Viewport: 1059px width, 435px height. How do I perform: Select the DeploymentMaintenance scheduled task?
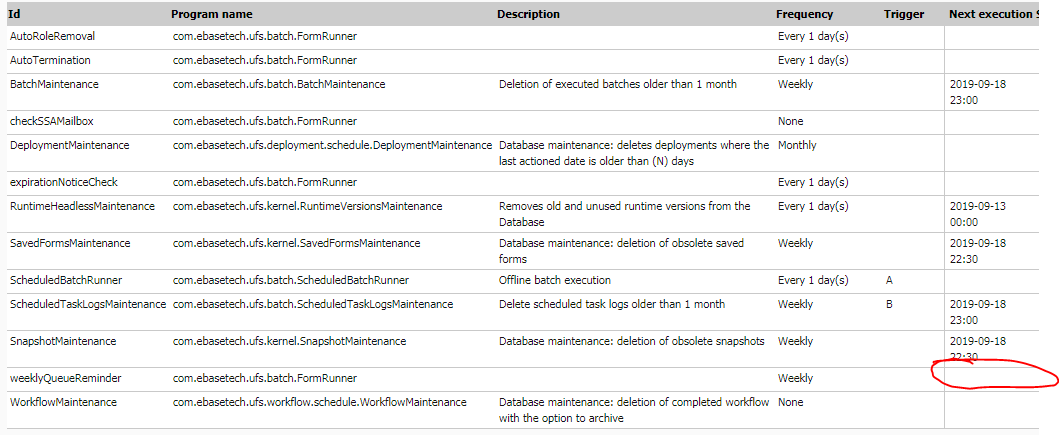70,145
